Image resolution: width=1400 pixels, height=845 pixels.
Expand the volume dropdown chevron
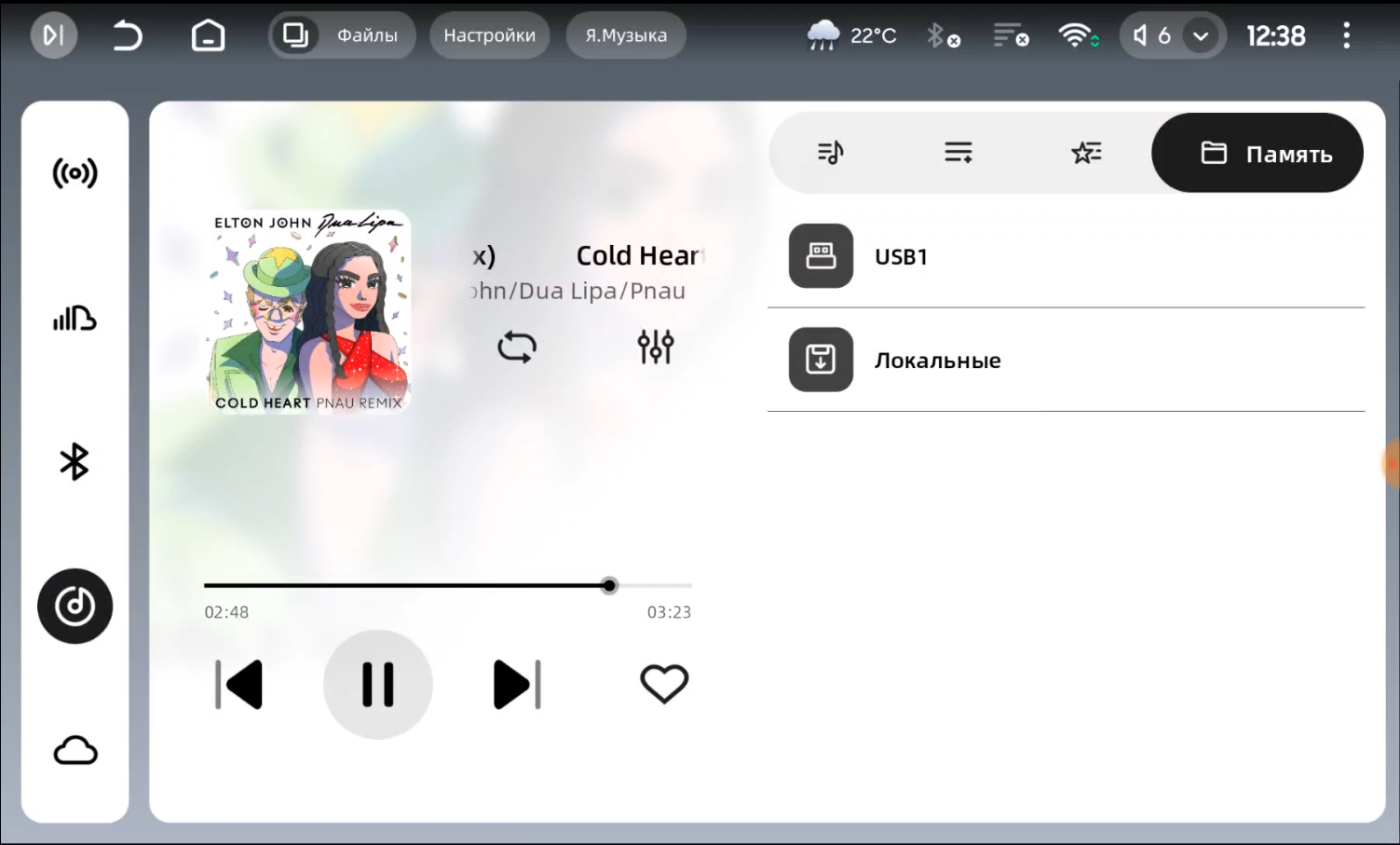[1201, 36]
